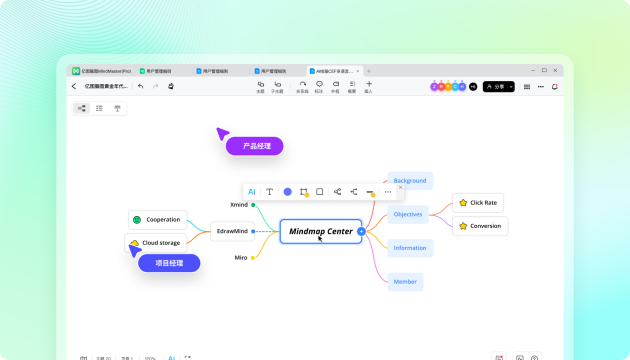Select the Cloud storage node

(x=156, y=243)
